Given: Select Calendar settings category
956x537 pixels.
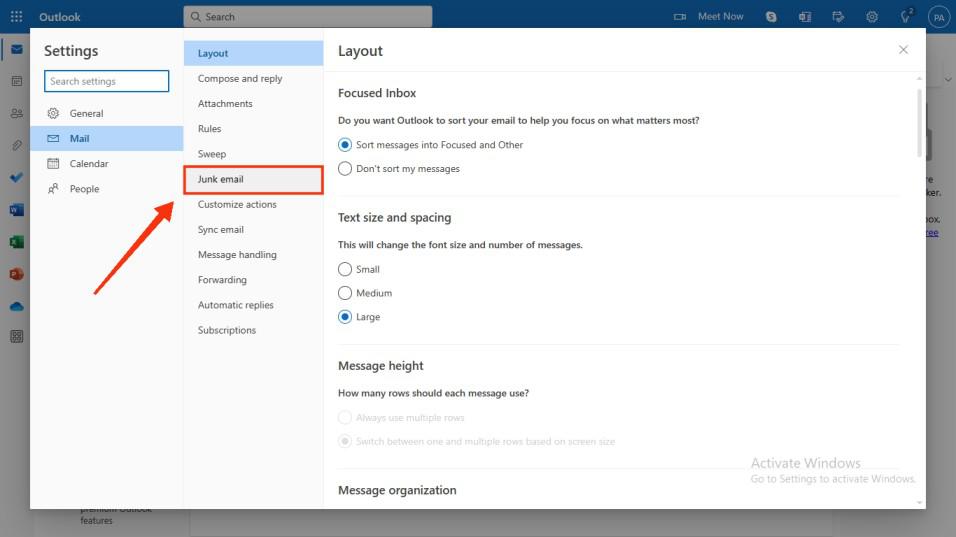Looking at the screenshot, I should pyautogui.click(x=107, y=163).
